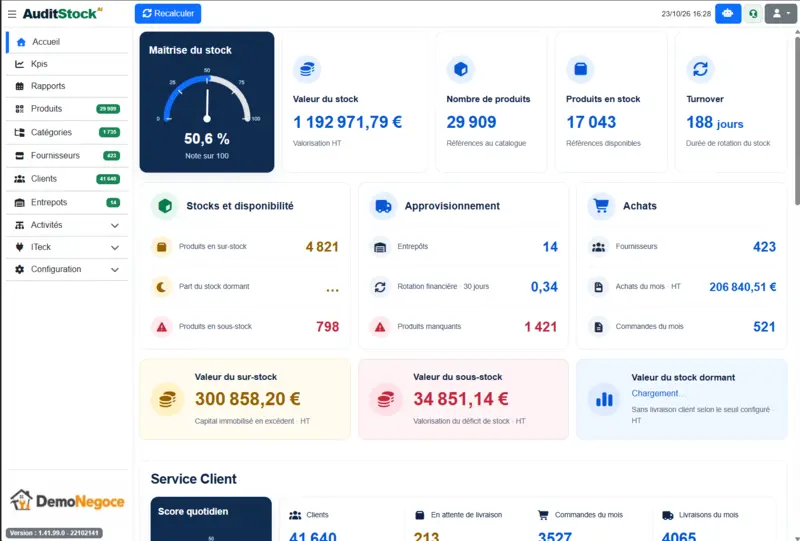This screenshot has height=541, width=800.
Task: Click the warehouse icon beside Entrepots in sidebar
Action: [19, 202]
